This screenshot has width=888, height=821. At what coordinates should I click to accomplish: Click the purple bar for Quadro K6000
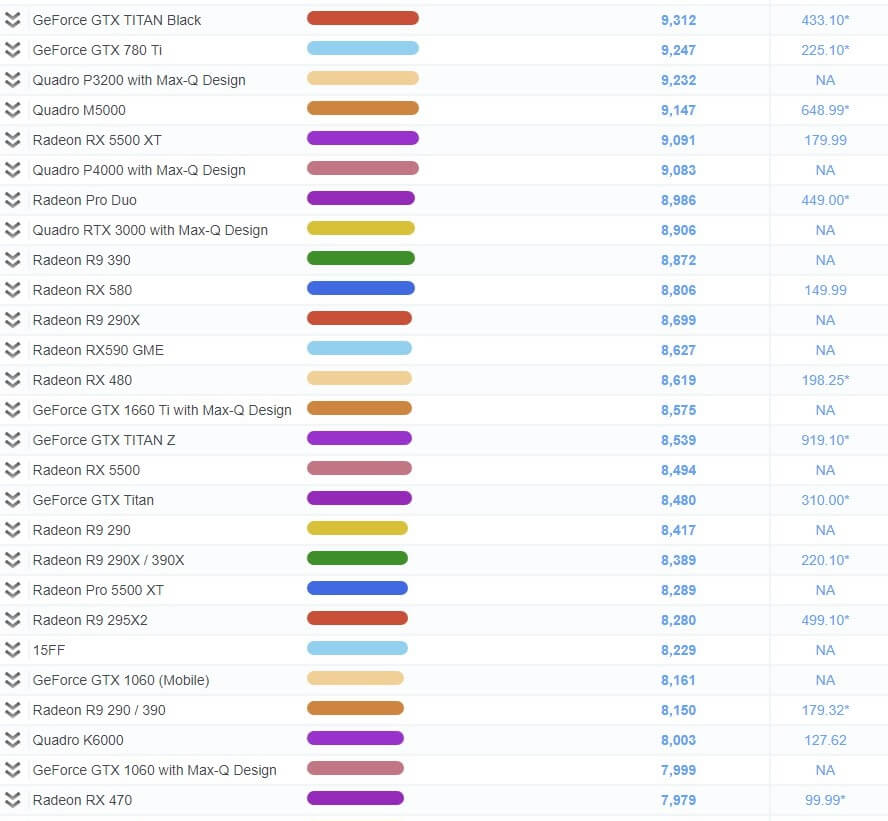coord(355,738)
